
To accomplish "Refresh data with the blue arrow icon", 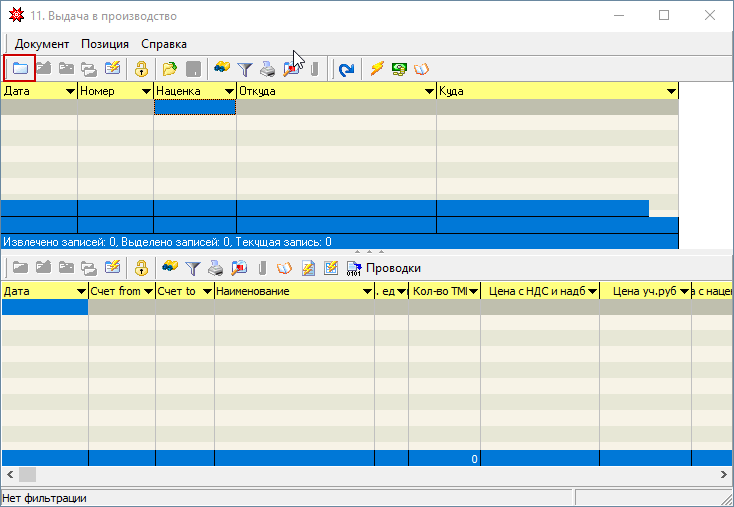I will point(346,70).
